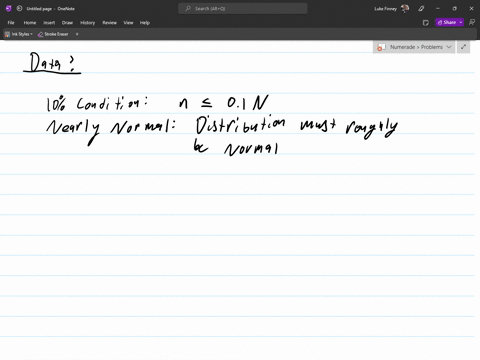
Task: Click the back navigation arrow in title bar
Action: (x=19, y=9)
